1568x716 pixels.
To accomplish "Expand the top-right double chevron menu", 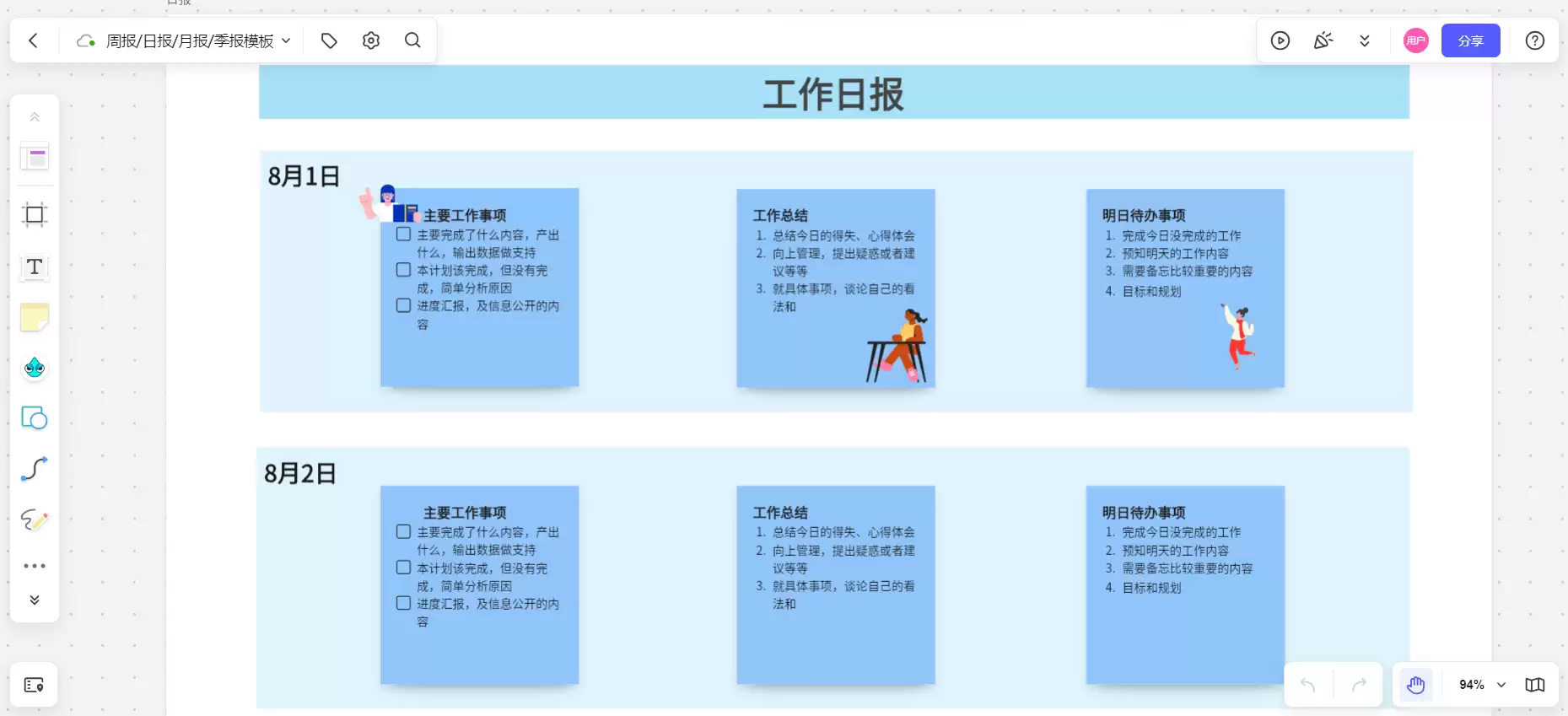I will point(1365,40).
